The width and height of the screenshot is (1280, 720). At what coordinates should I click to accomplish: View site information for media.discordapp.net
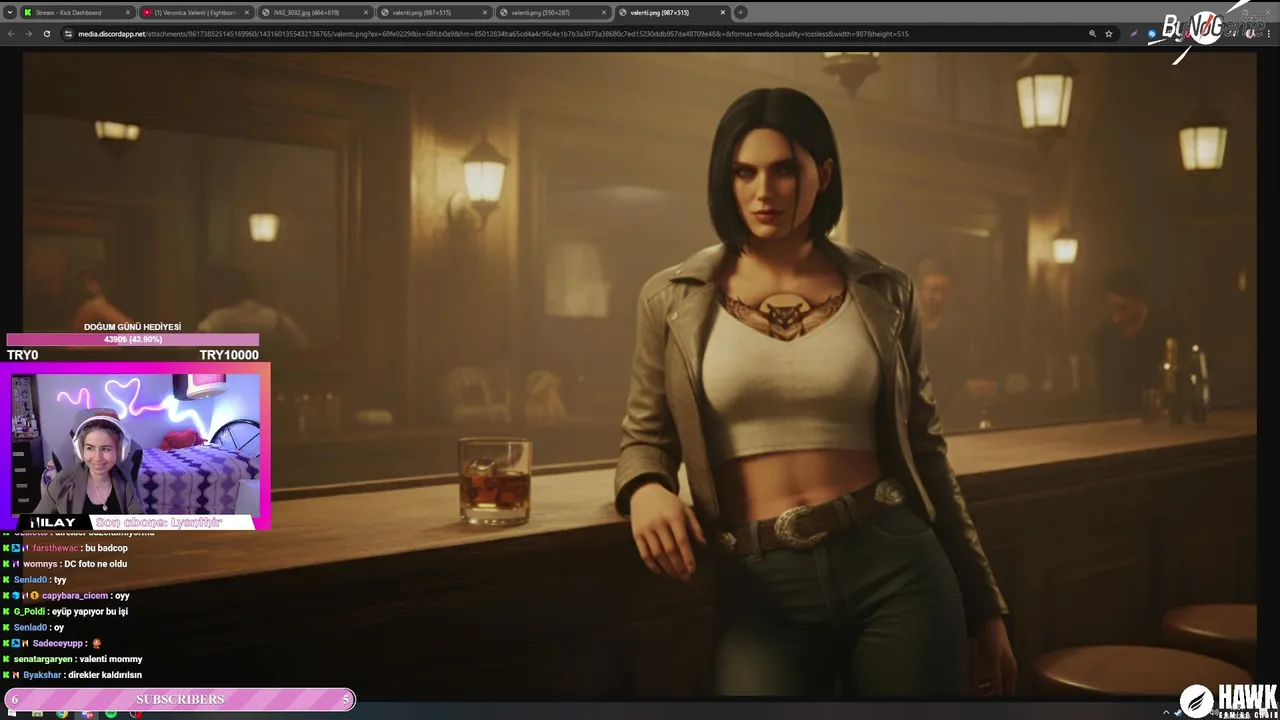[x=68, y=34]
